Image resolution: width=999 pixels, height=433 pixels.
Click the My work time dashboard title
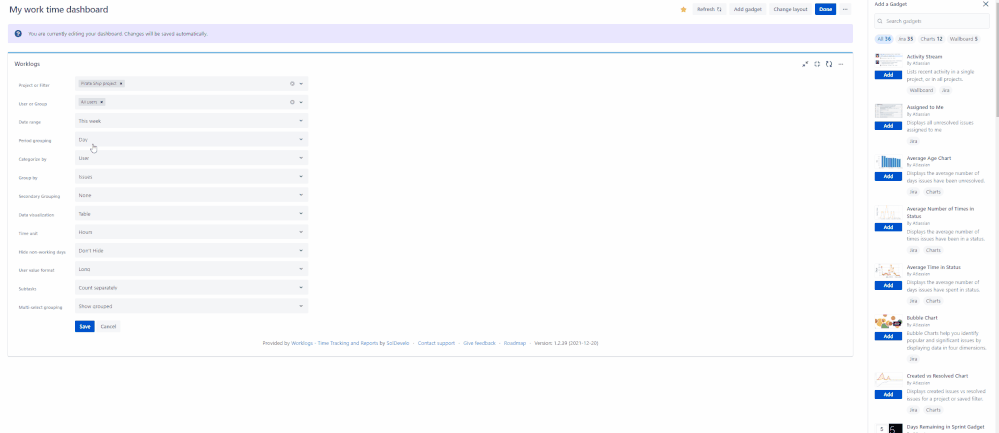point(59,10)
